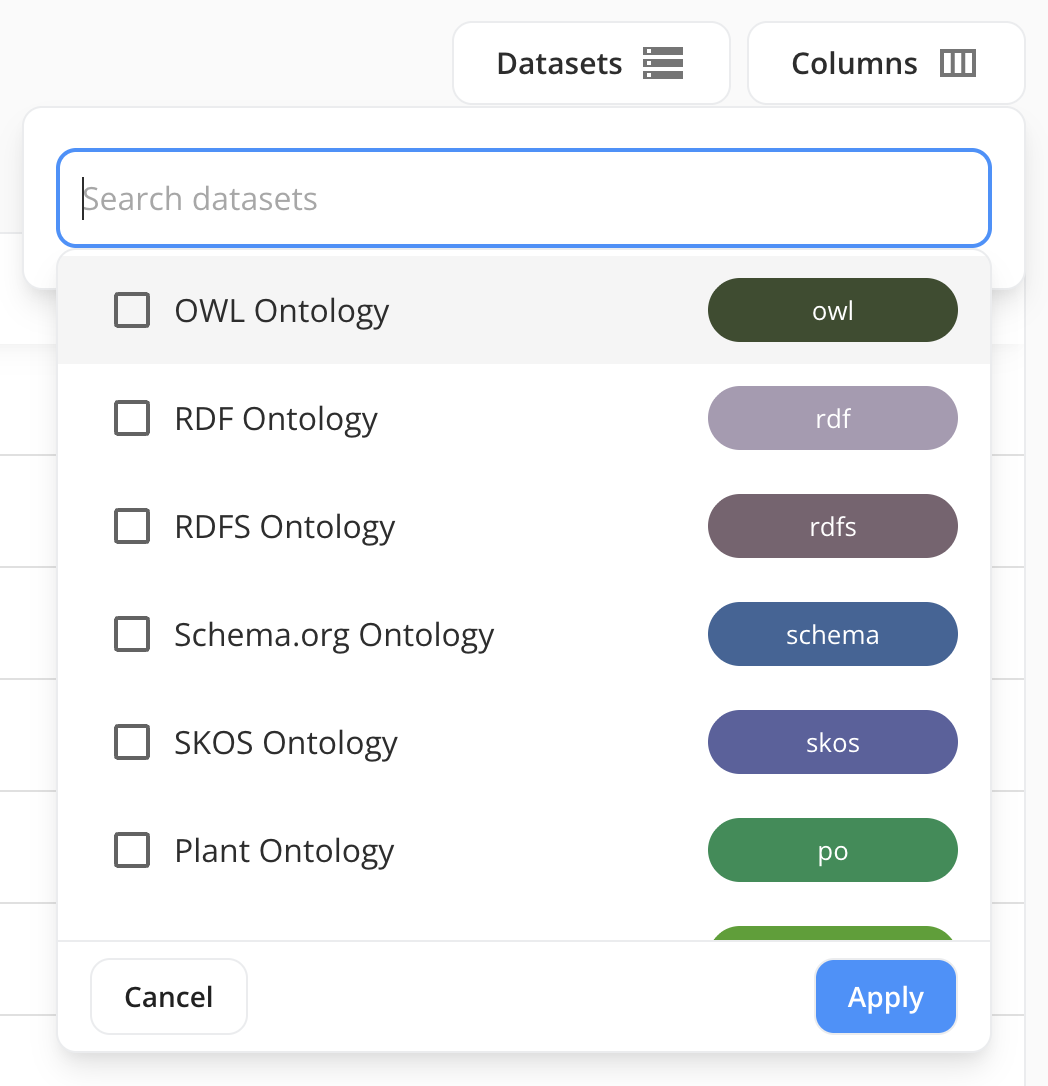The image size is (1048, 1086).
Task: Toggle the SKOS Ontology checkbox
Action: pos(132,742)
